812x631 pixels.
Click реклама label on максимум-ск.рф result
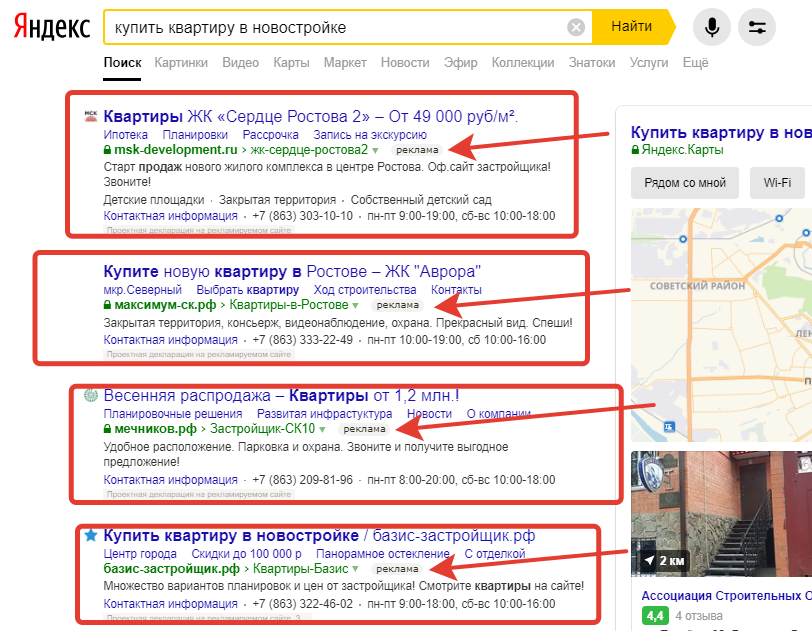397,305
